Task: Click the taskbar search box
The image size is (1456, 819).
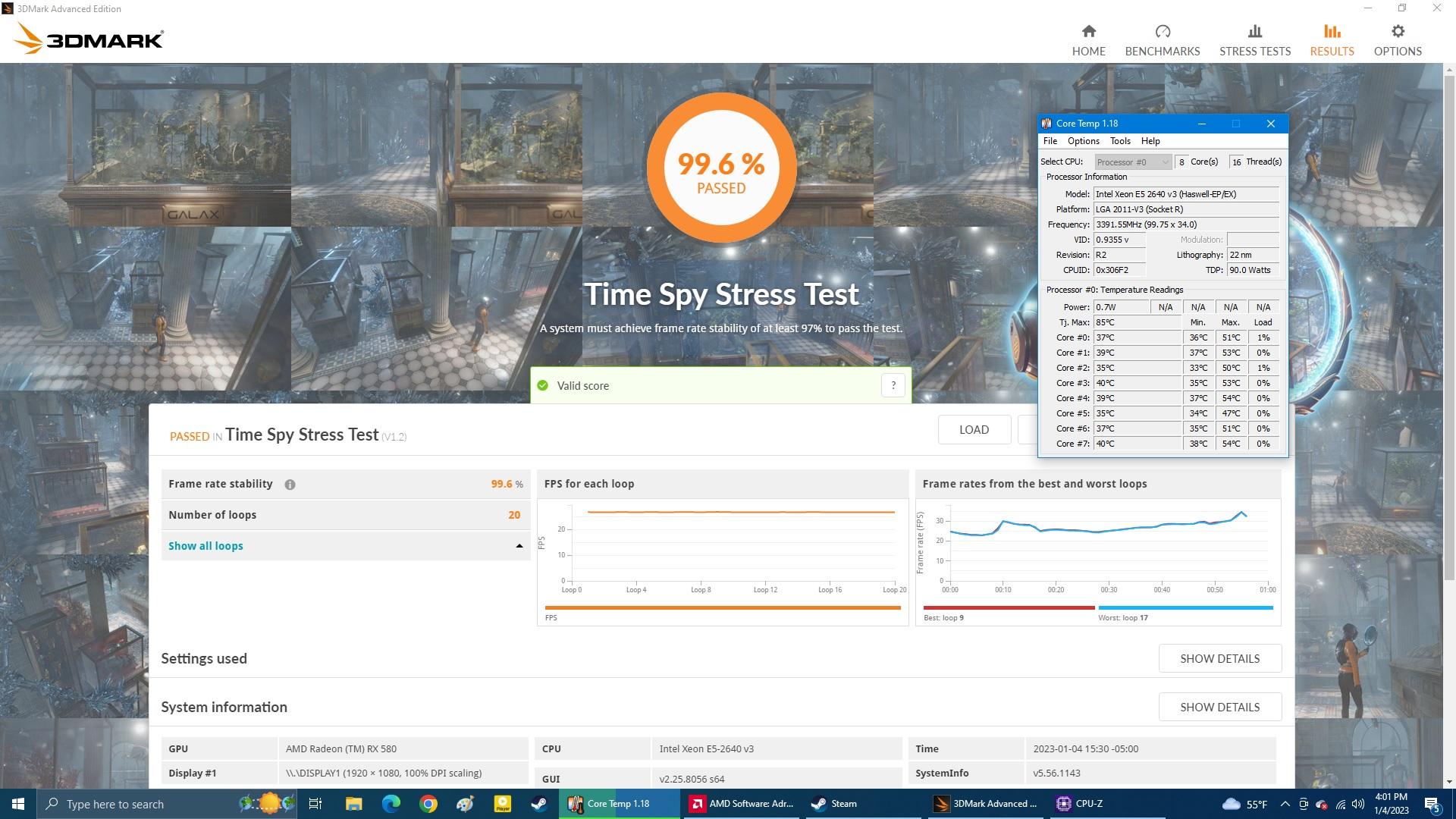Action: click(x=167, y=804)
